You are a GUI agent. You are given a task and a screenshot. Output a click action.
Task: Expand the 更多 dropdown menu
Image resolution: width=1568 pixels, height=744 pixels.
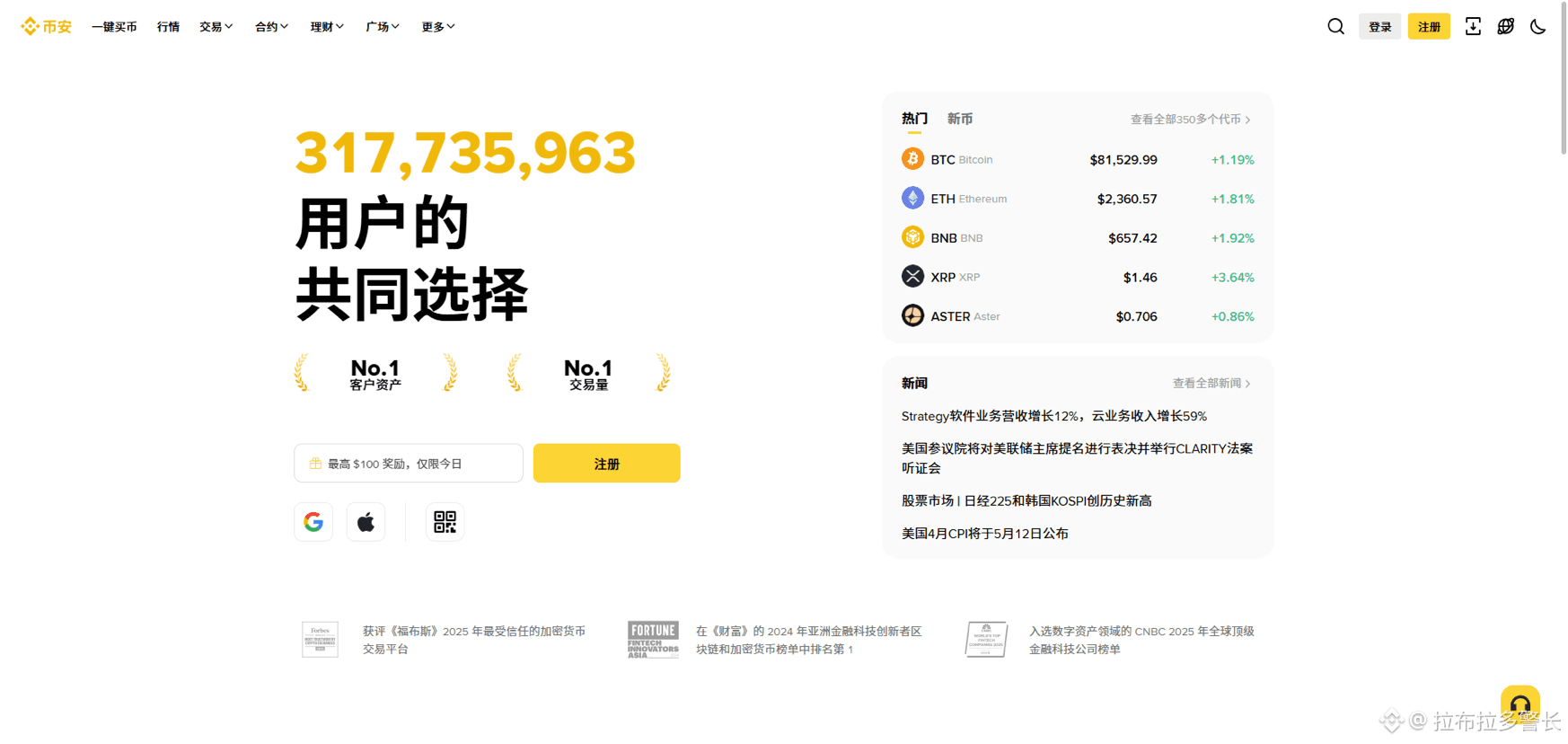439,27
